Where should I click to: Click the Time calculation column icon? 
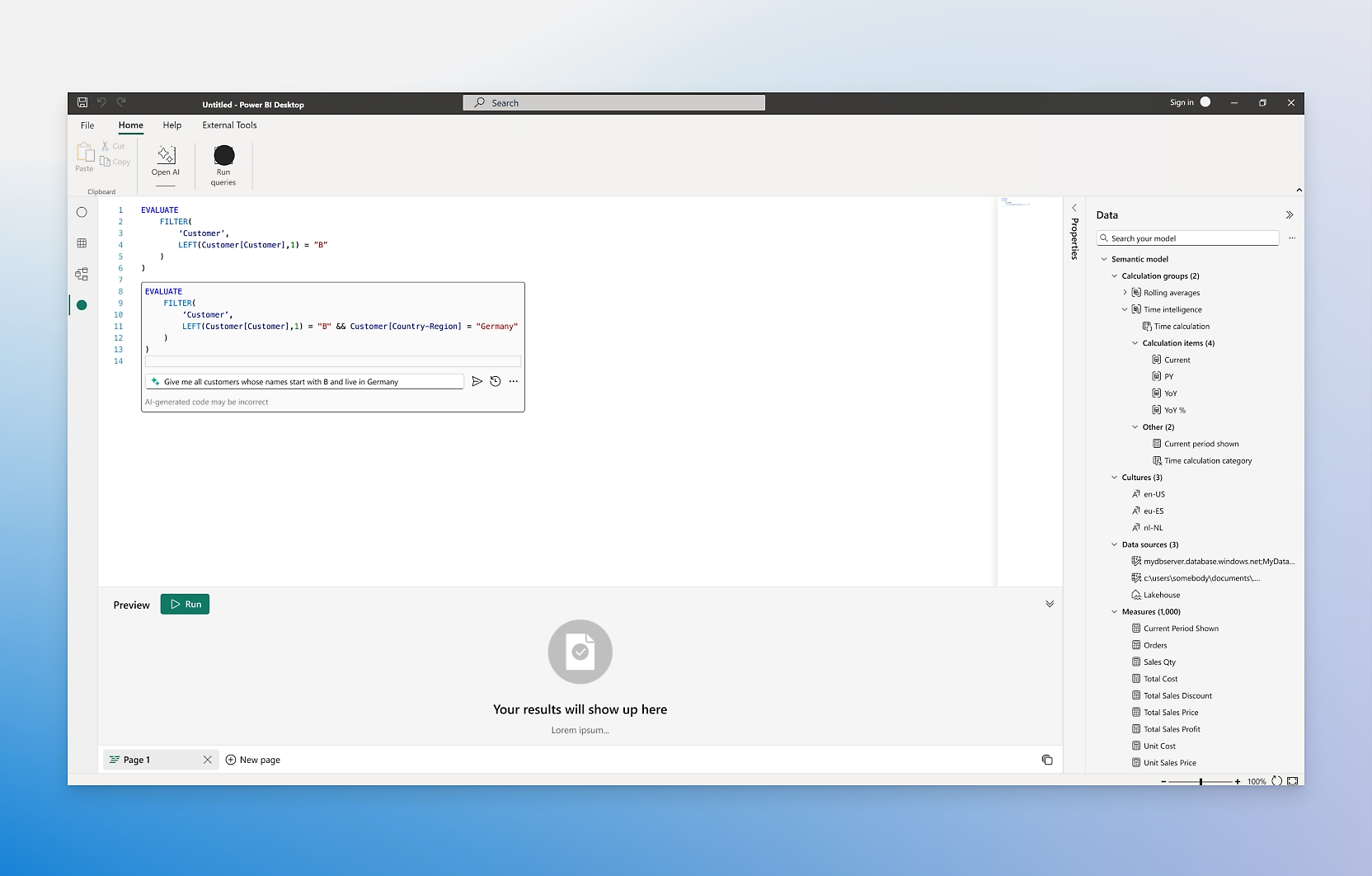point(1147,327)
